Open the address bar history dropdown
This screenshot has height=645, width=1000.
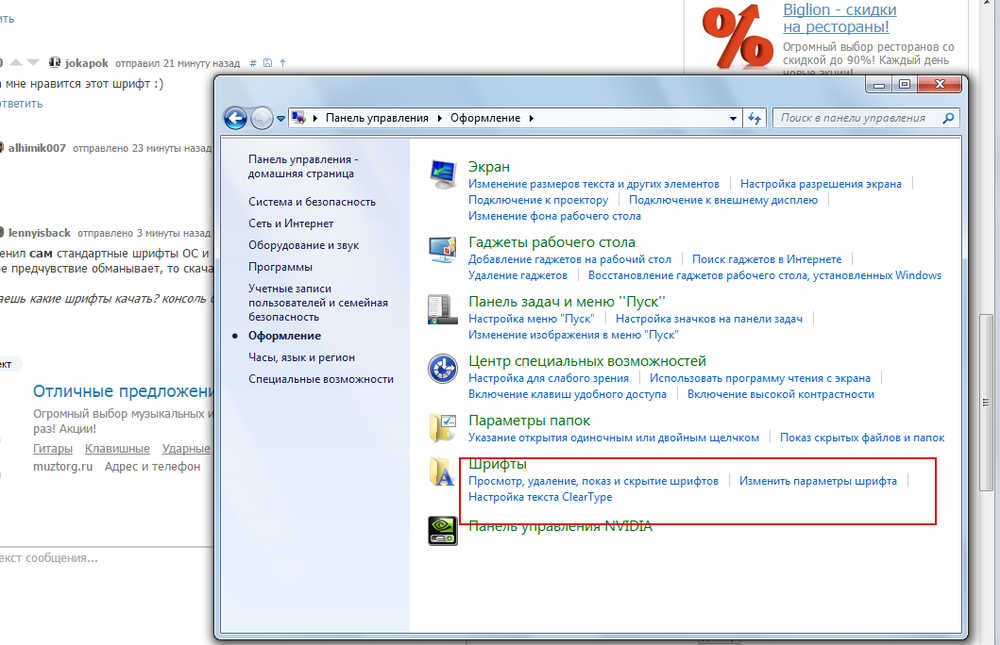pos(732,118)
